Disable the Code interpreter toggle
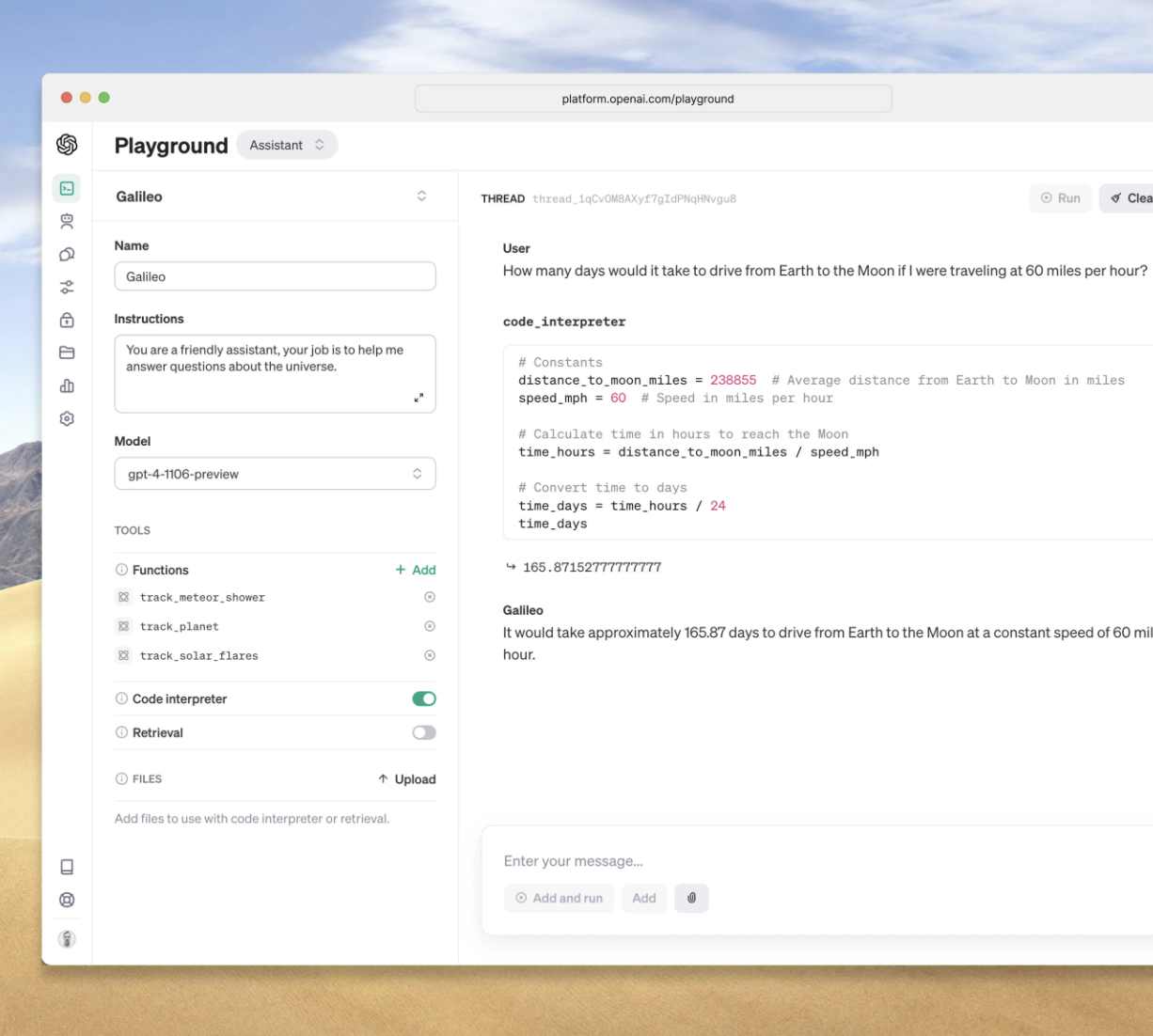Screen dimensions: 1153x1036 coord(424,699)
